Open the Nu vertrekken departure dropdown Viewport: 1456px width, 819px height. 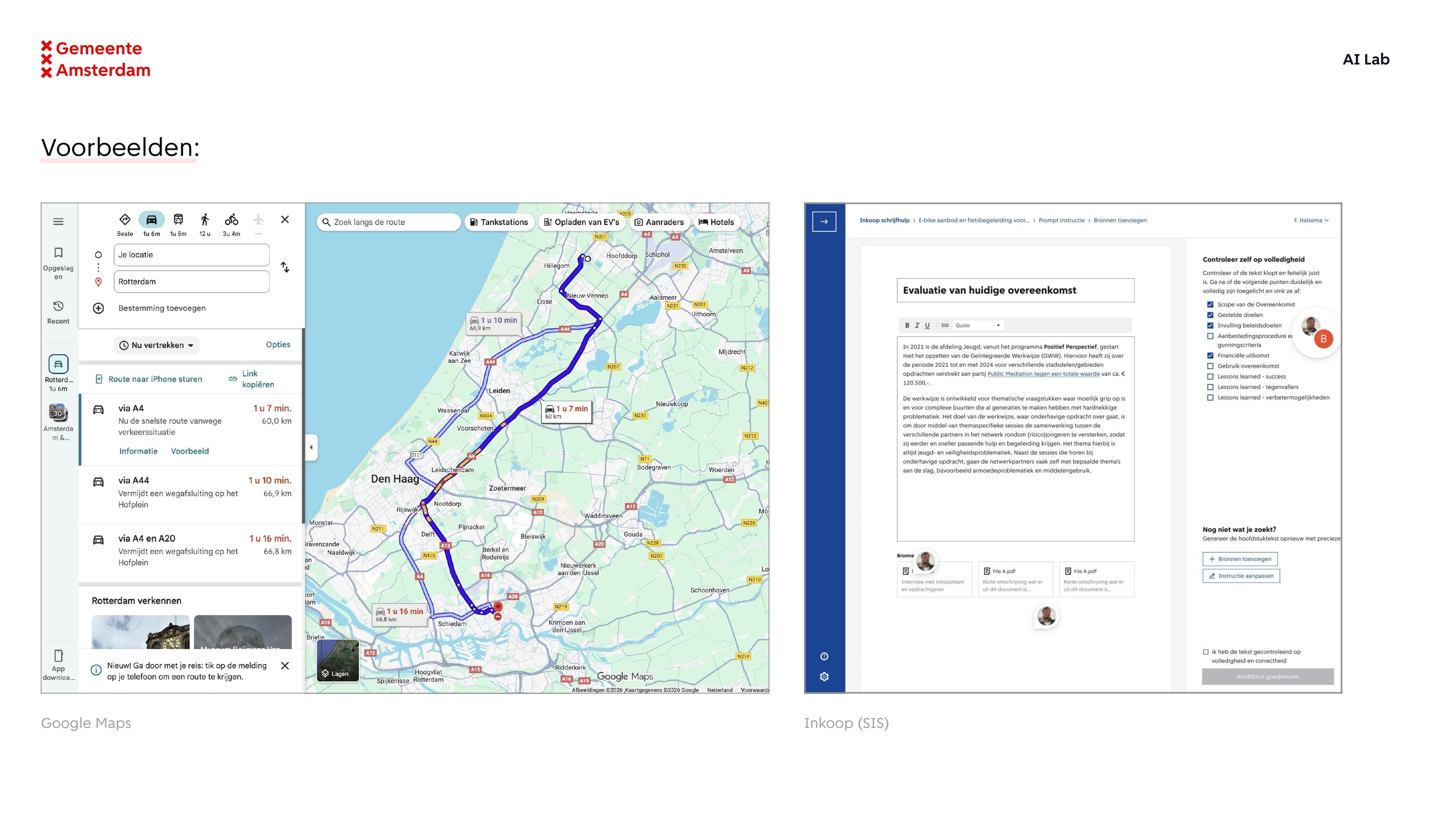point(157,345)
